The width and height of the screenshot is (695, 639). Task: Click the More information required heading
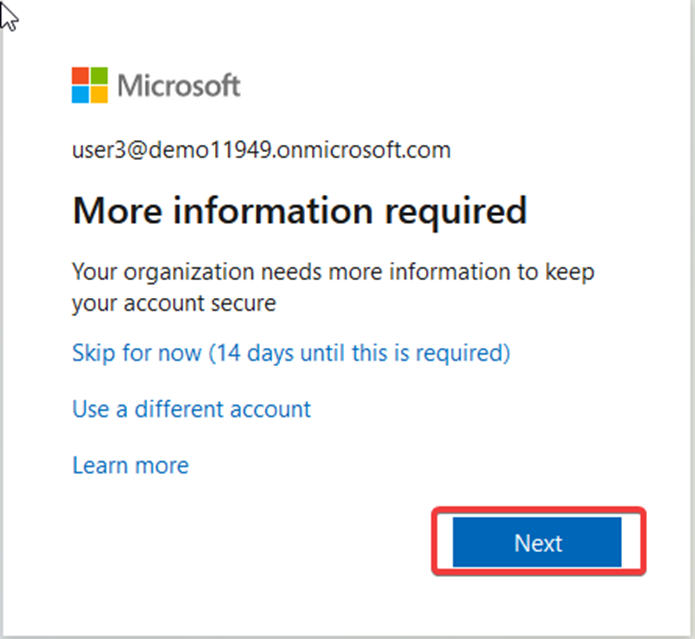tap(300, 211)
